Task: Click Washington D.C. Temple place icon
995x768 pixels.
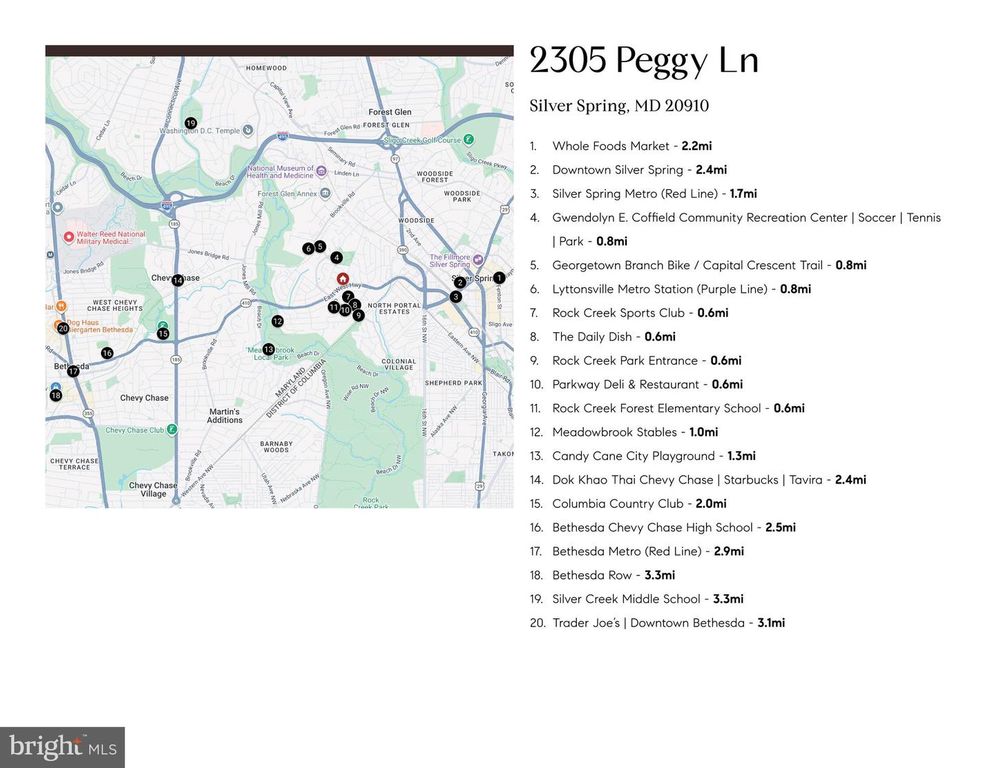Action: pos(248,130)
